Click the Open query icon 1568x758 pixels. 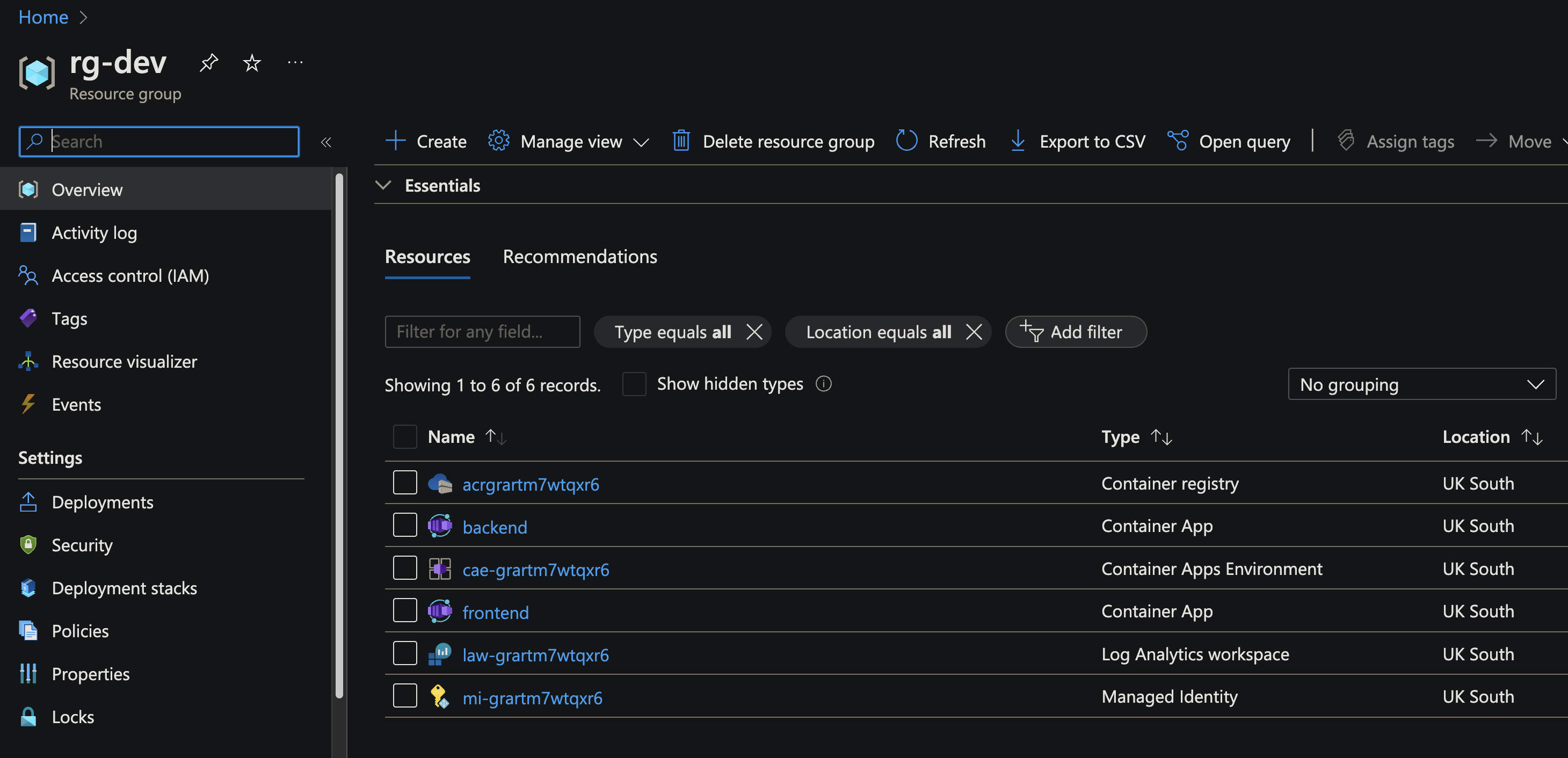[1178, 141]
